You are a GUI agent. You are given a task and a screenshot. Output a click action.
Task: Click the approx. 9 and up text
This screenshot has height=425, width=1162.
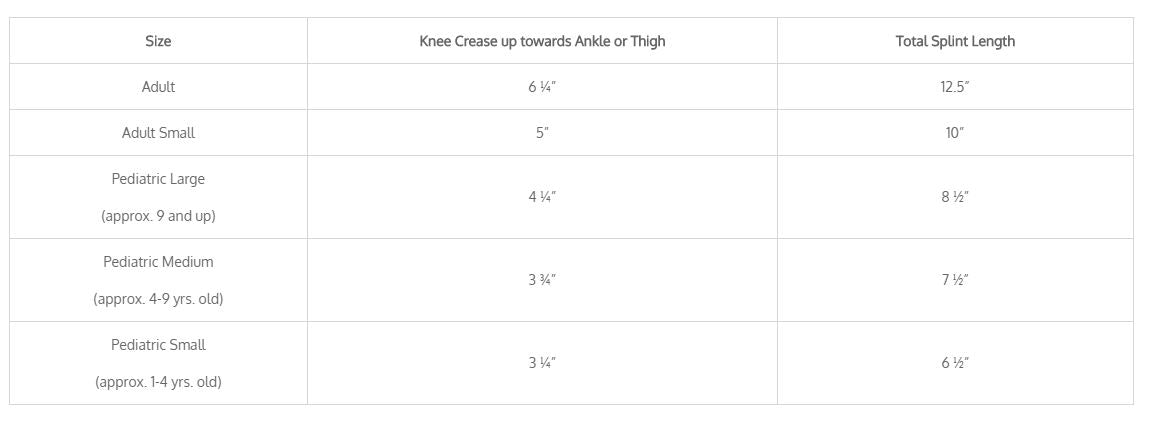coord(158,216)
